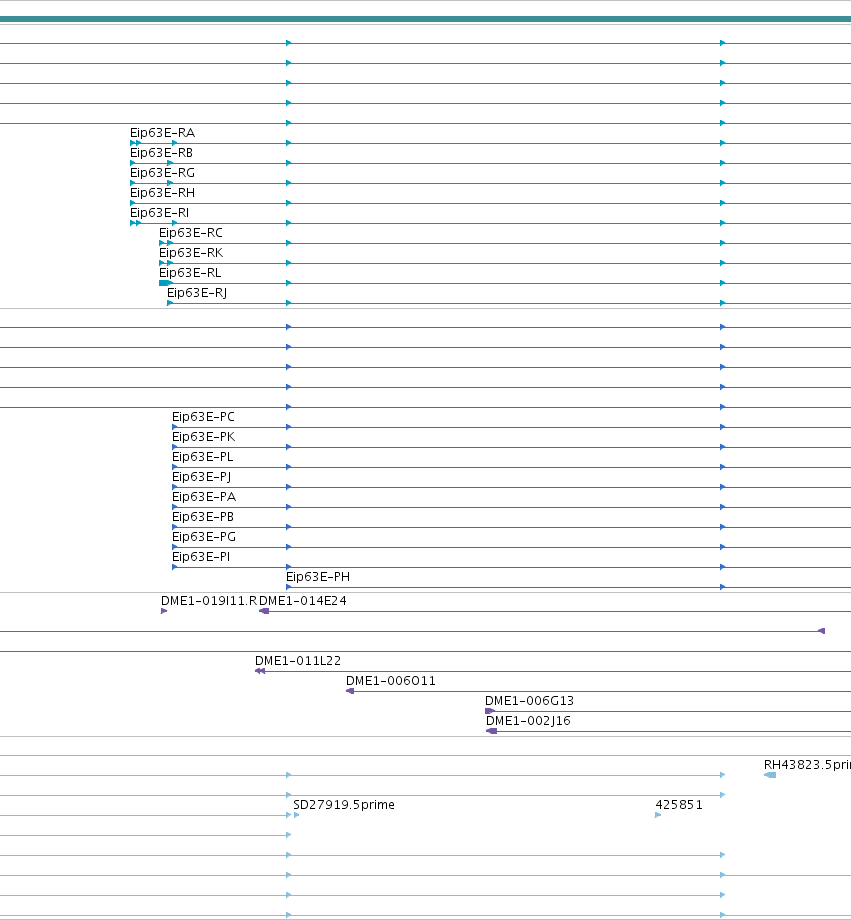Click the Eip63E-PH start arrow glyph

point(289,587)
